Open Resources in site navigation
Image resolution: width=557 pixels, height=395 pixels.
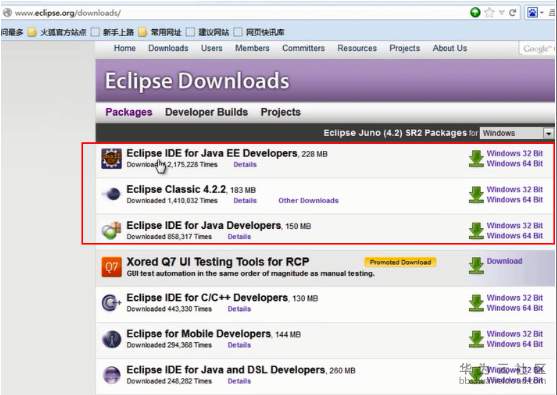(357, 48)
